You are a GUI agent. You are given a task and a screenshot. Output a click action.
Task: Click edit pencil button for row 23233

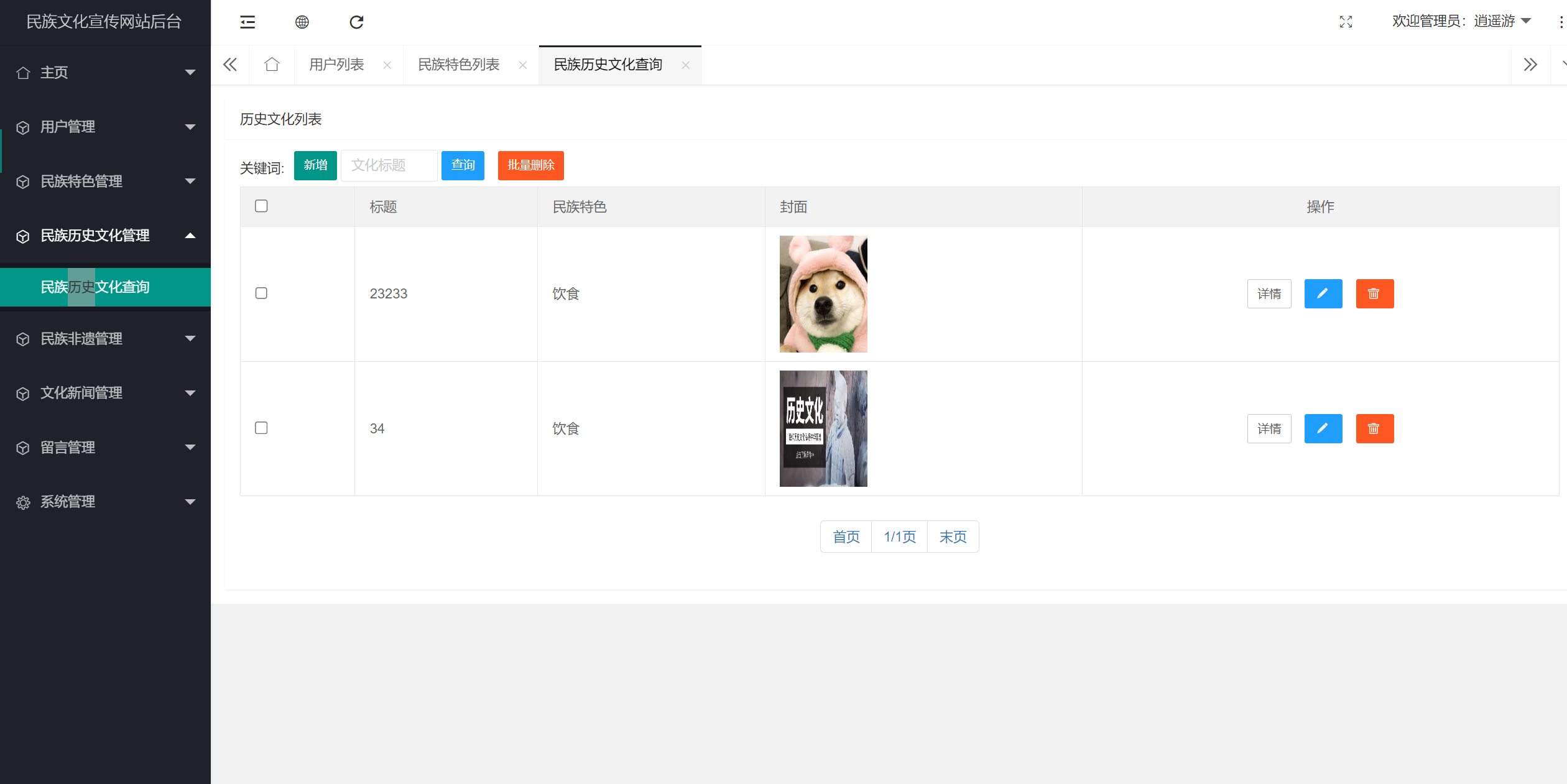tap(1323, 293)
